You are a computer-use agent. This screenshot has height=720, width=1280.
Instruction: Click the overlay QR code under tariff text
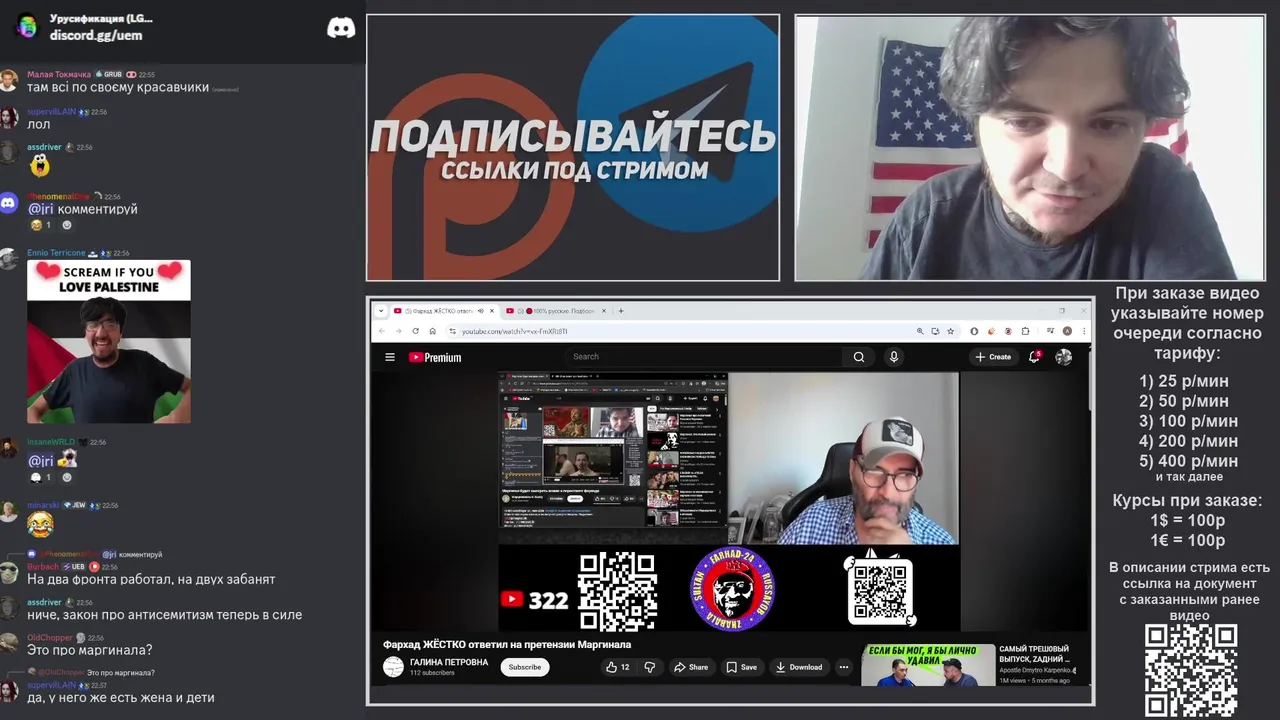click(1191, 671)
